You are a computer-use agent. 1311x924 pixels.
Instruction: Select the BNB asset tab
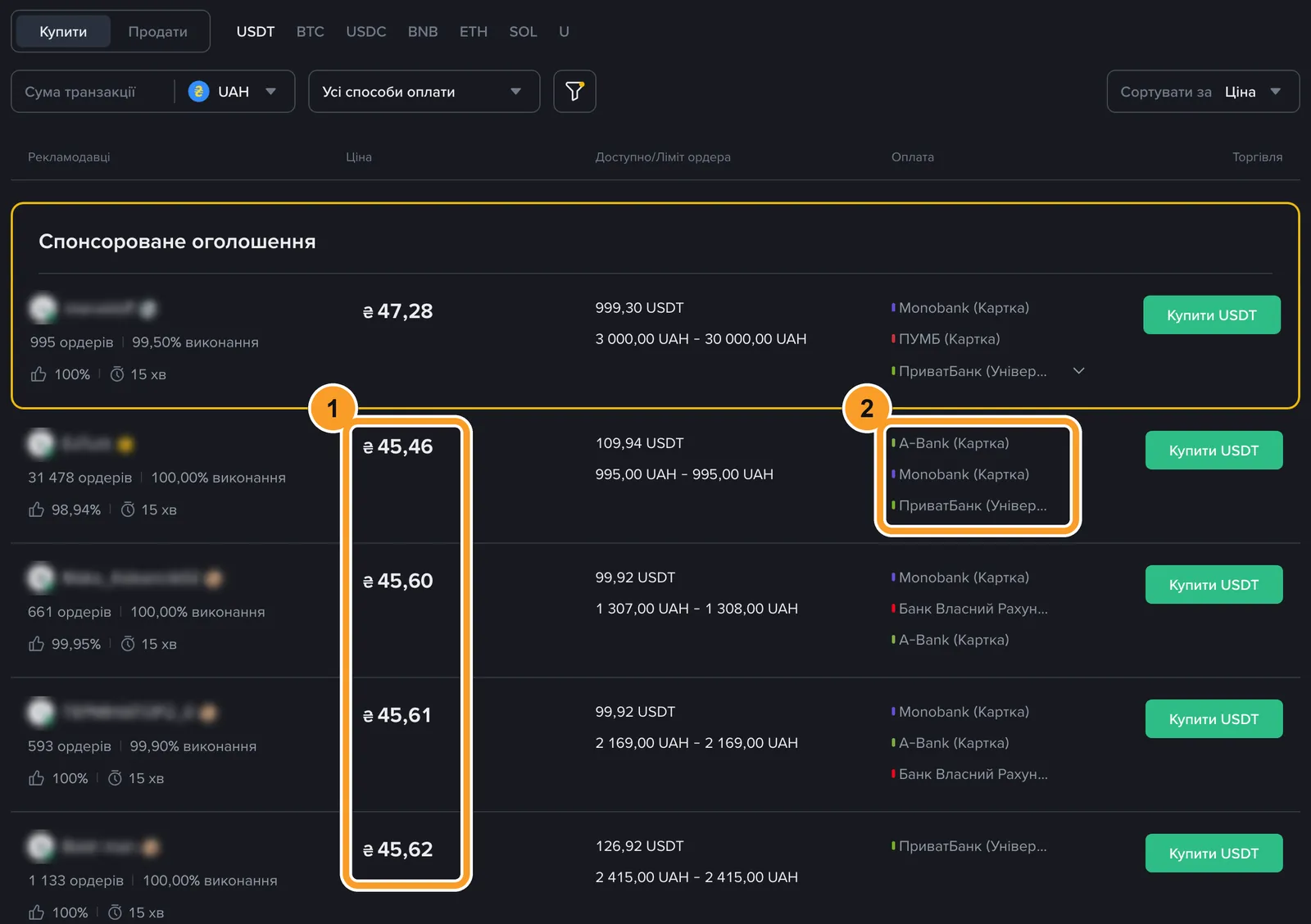(x=423, y=31)
